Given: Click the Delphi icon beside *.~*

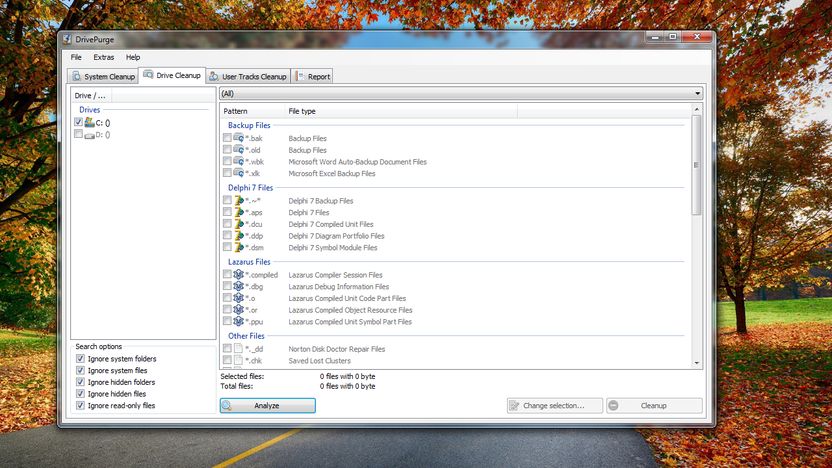Looking at the screenshot, I should pos(239,201).
